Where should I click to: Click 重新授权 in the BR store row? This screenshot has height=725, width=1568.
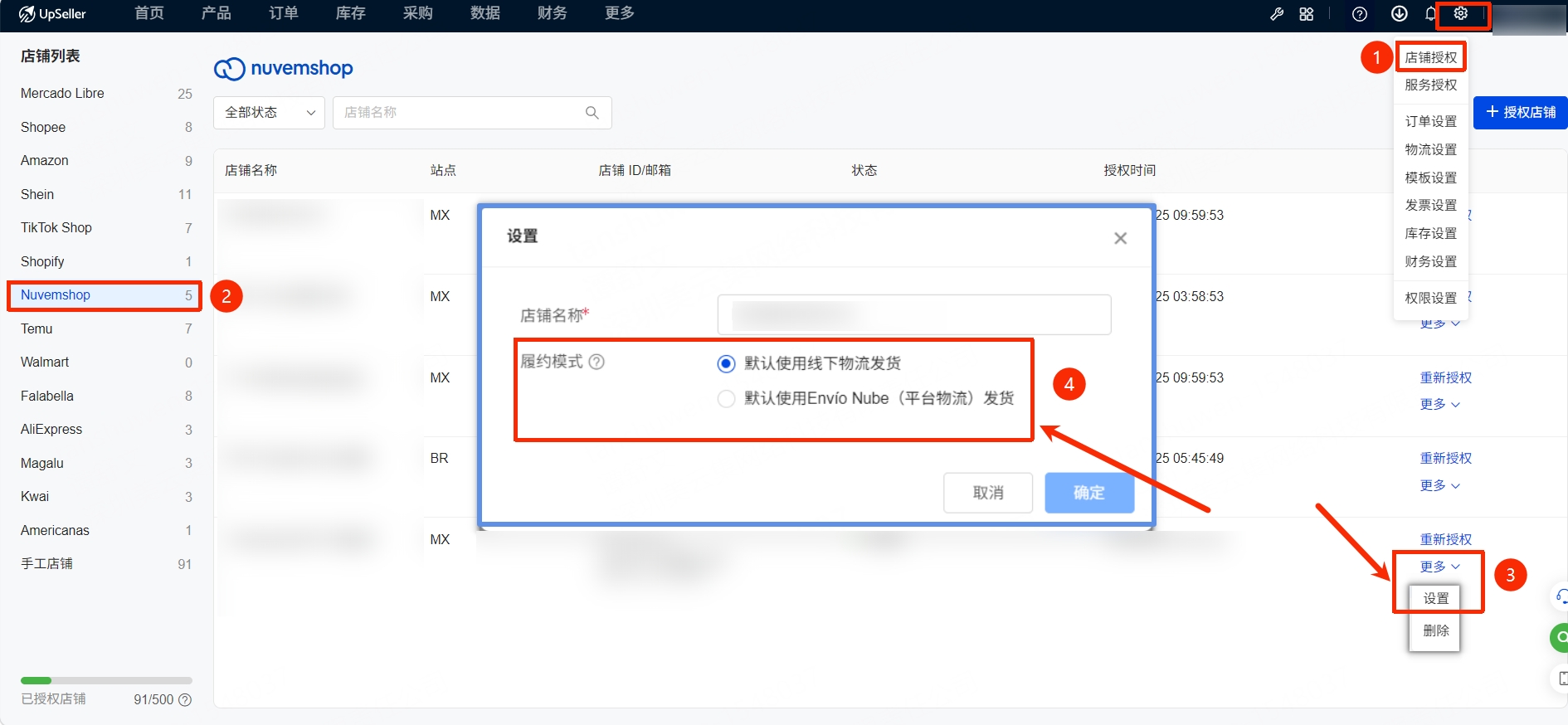coord(1445,458)
